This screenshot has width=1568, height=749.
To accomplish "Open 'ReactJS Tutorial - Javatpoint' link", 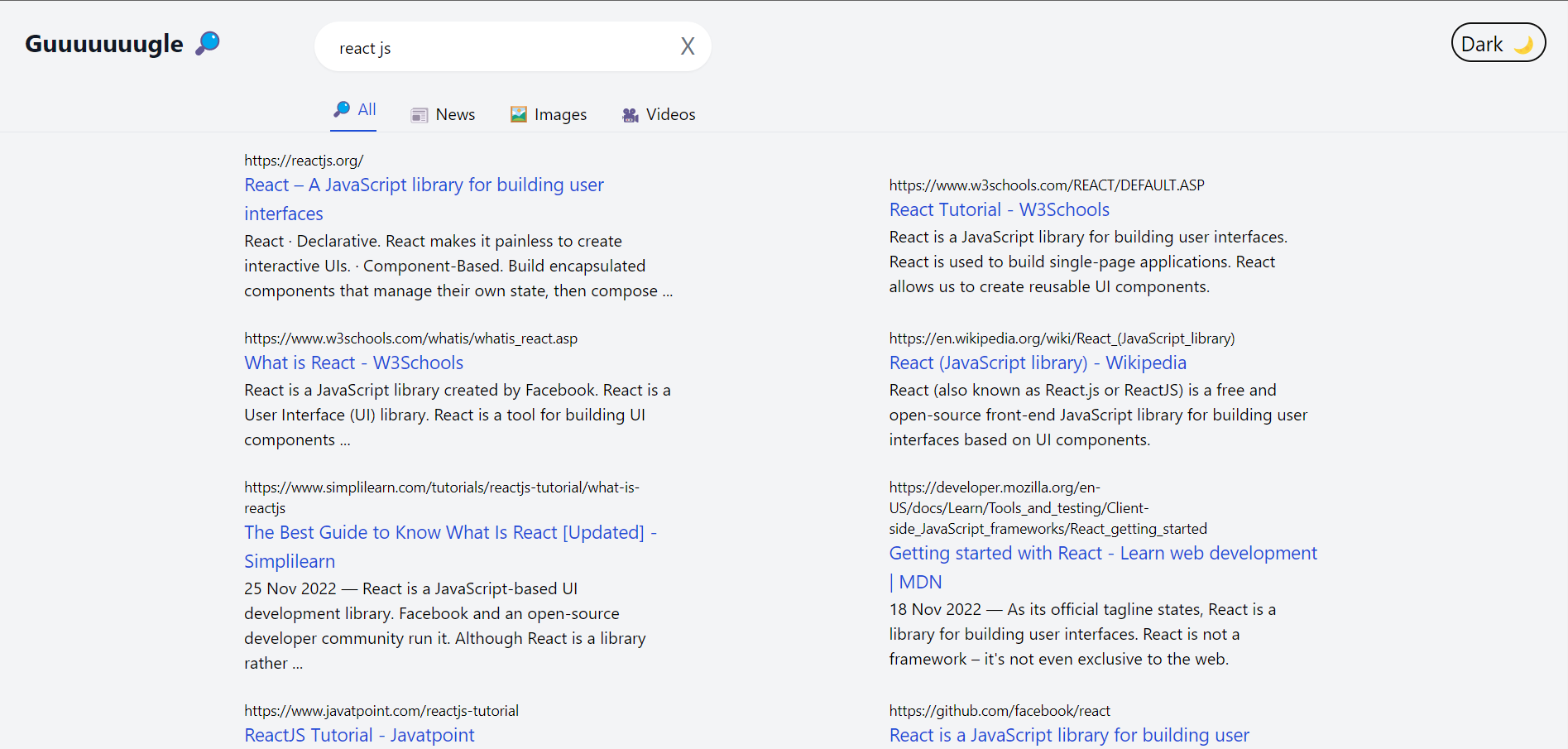I will [359, 736].
